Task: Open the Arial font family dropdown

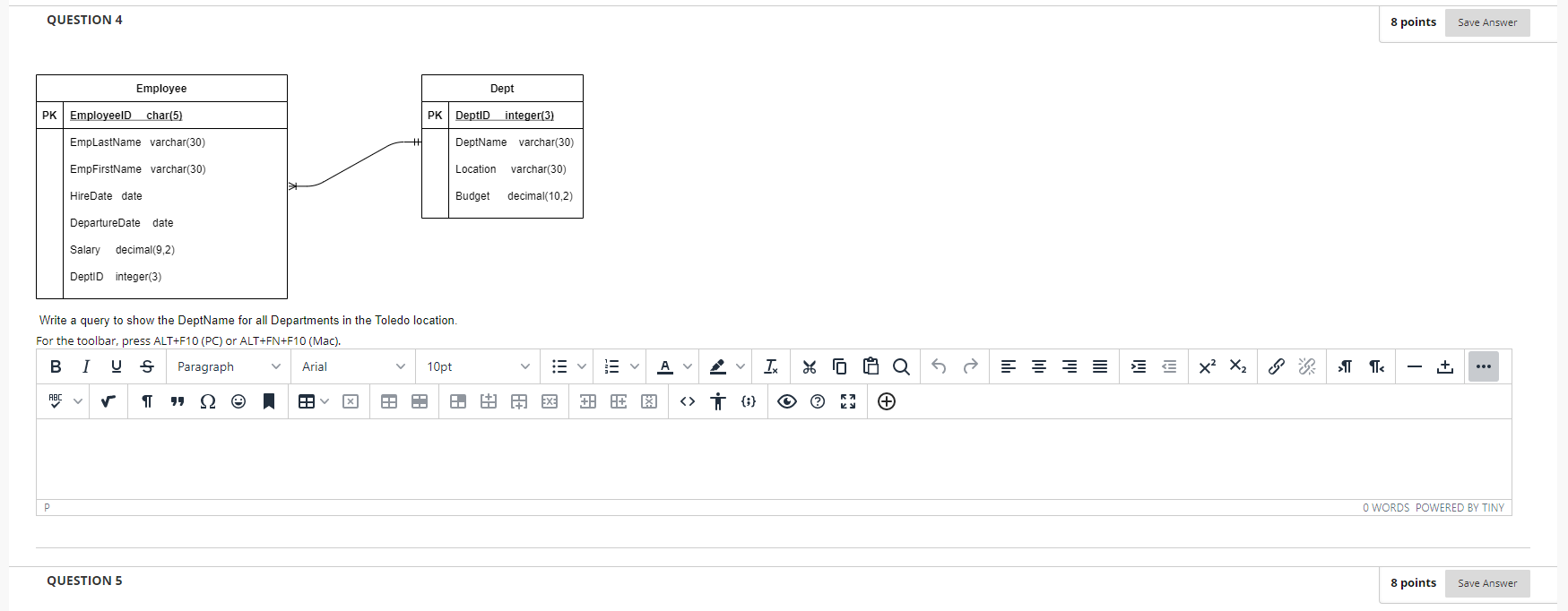Action: tap(353, 366)
